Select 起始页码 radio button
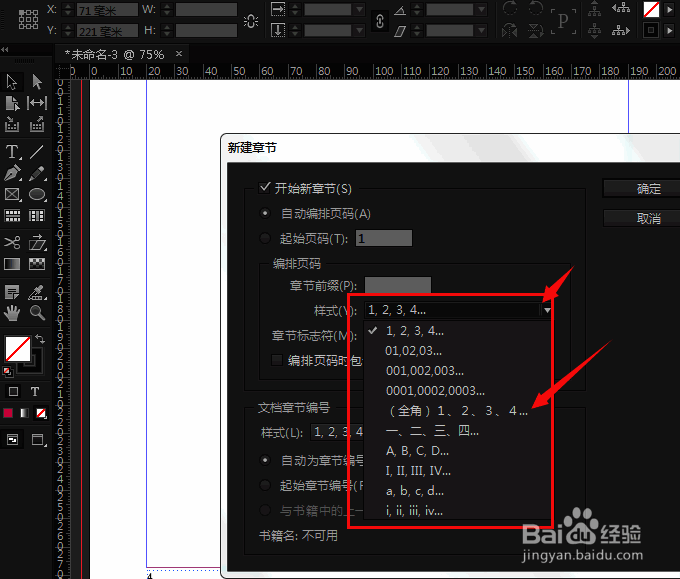680x579 pixels. [x=265, y=238]
